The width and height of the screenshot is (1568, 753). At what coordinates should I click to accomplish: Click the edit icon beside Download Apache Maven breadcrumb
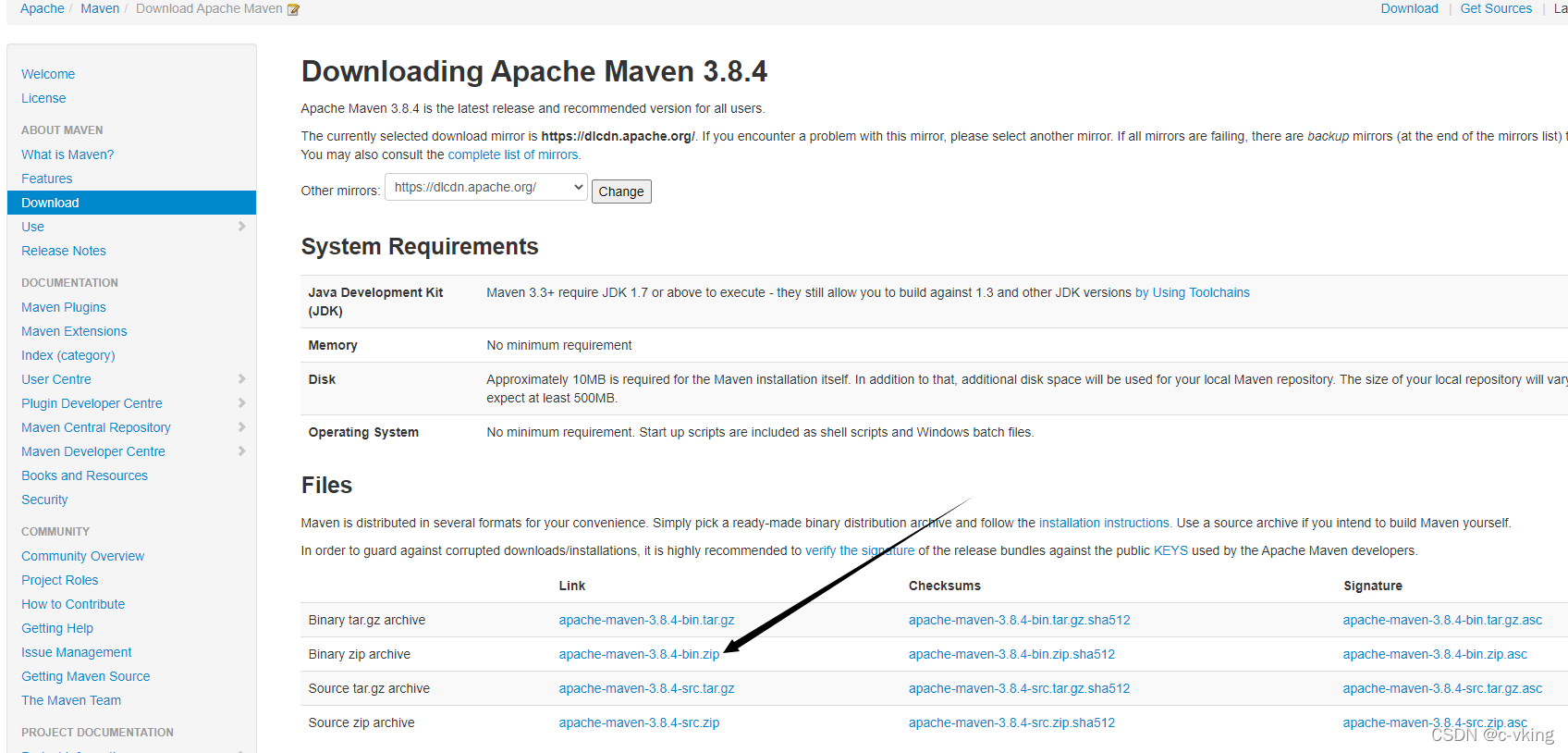[x=293, y=9]
